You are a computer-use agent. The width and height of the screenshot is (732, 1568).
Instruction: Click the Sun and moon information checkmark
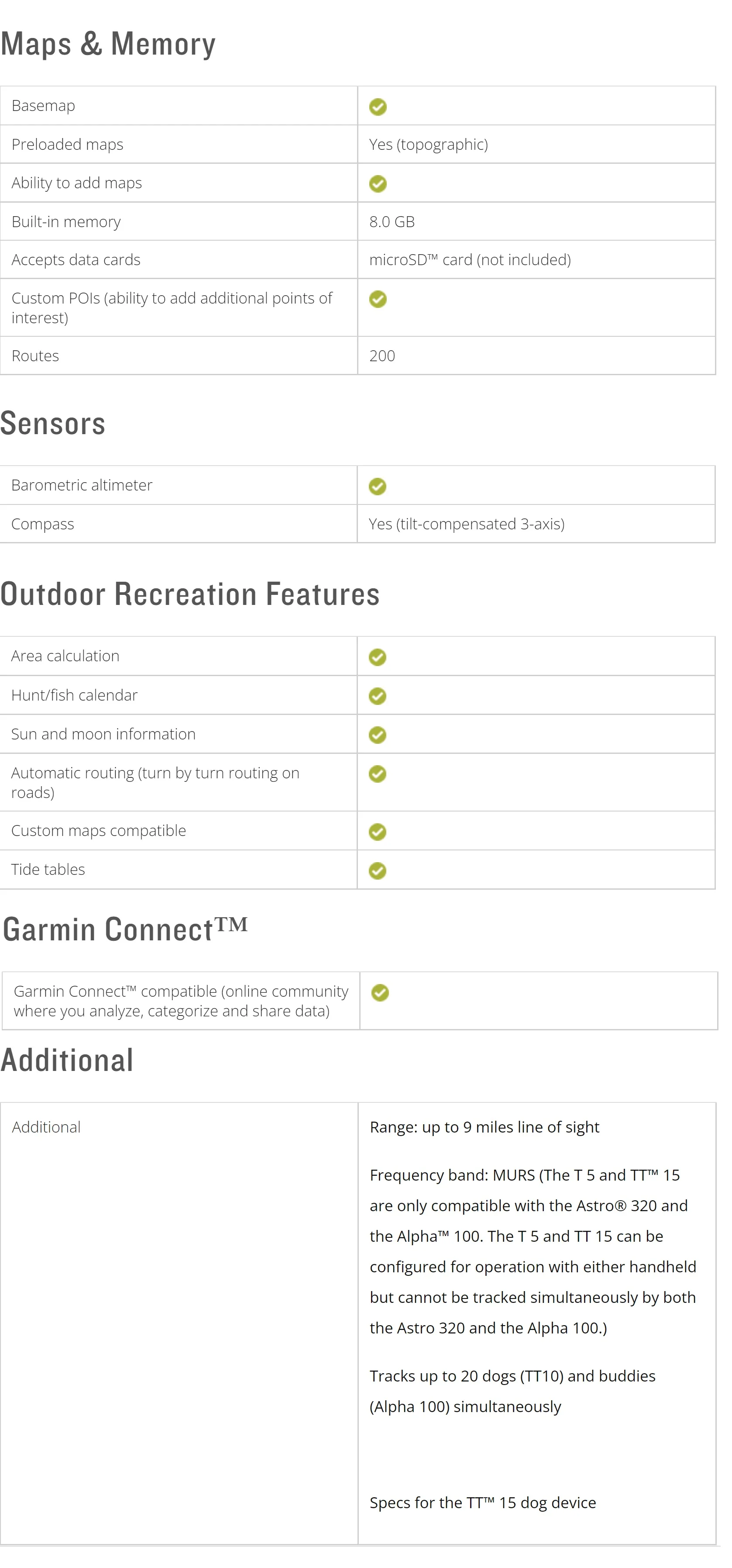[x=377, y=735]
